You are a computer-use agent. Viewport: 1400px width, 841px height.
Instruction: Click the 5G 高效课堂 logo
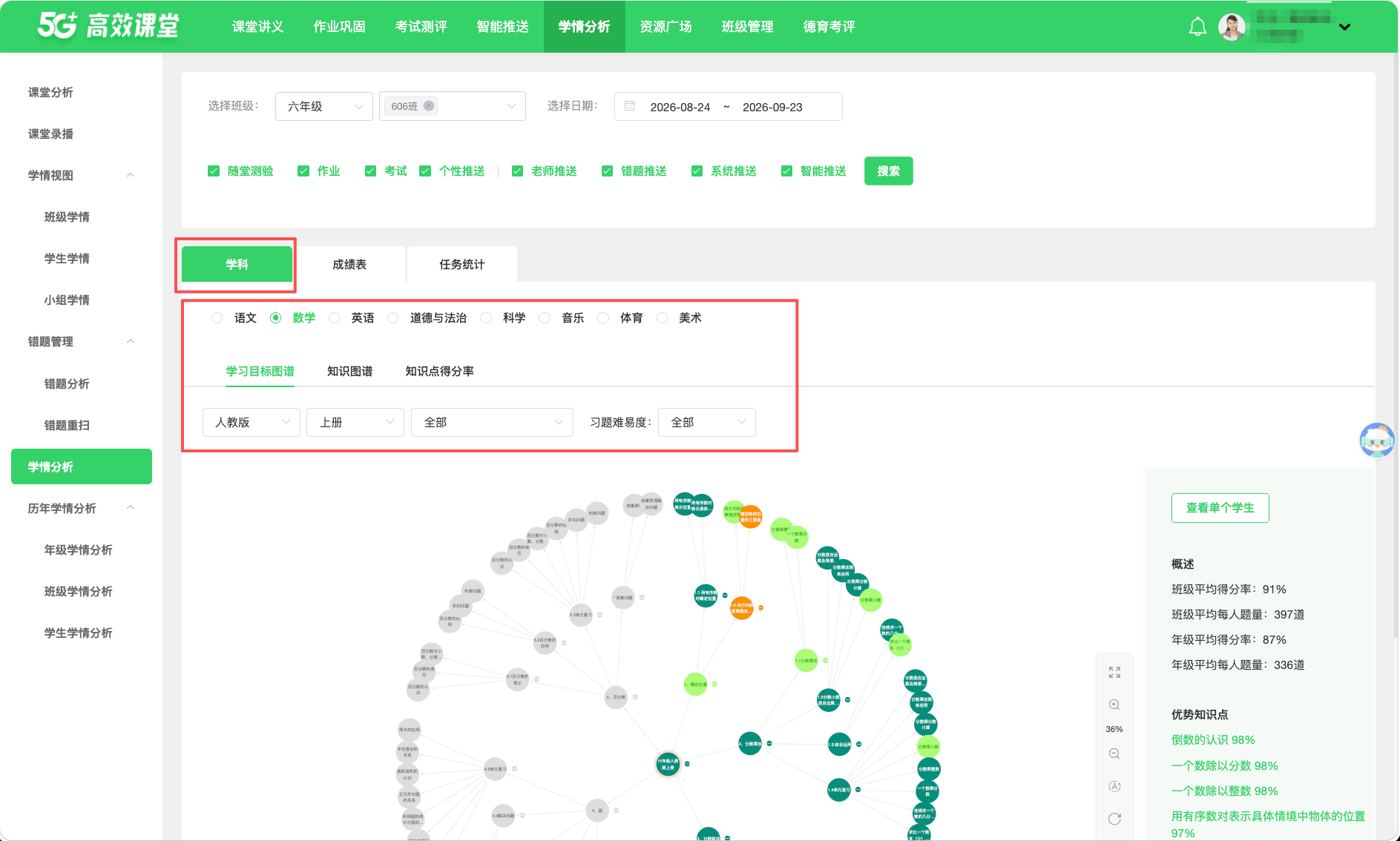click(x=108, y=26)
